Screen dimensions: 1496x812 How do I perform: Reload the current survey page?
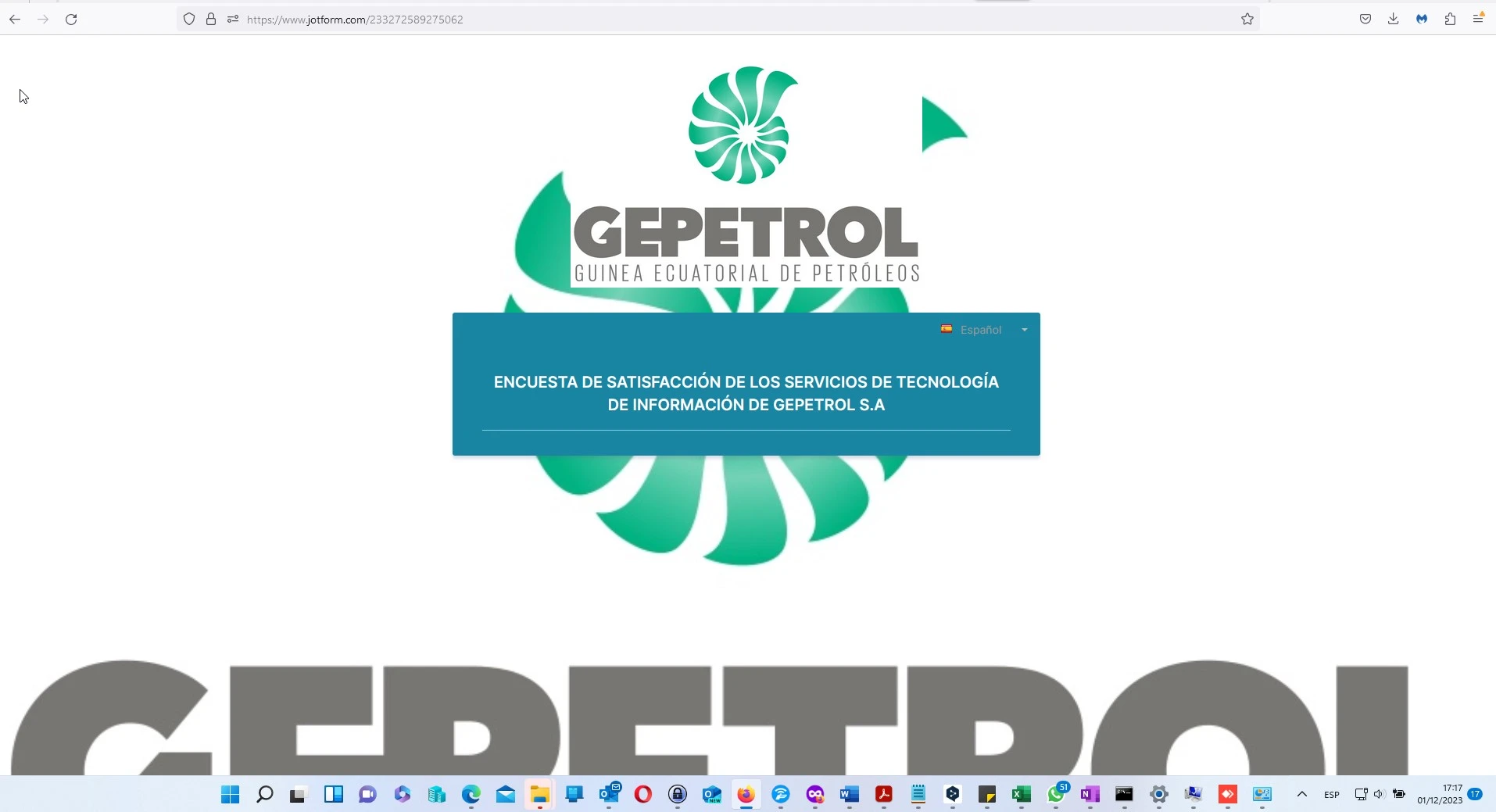coord(71,20)
